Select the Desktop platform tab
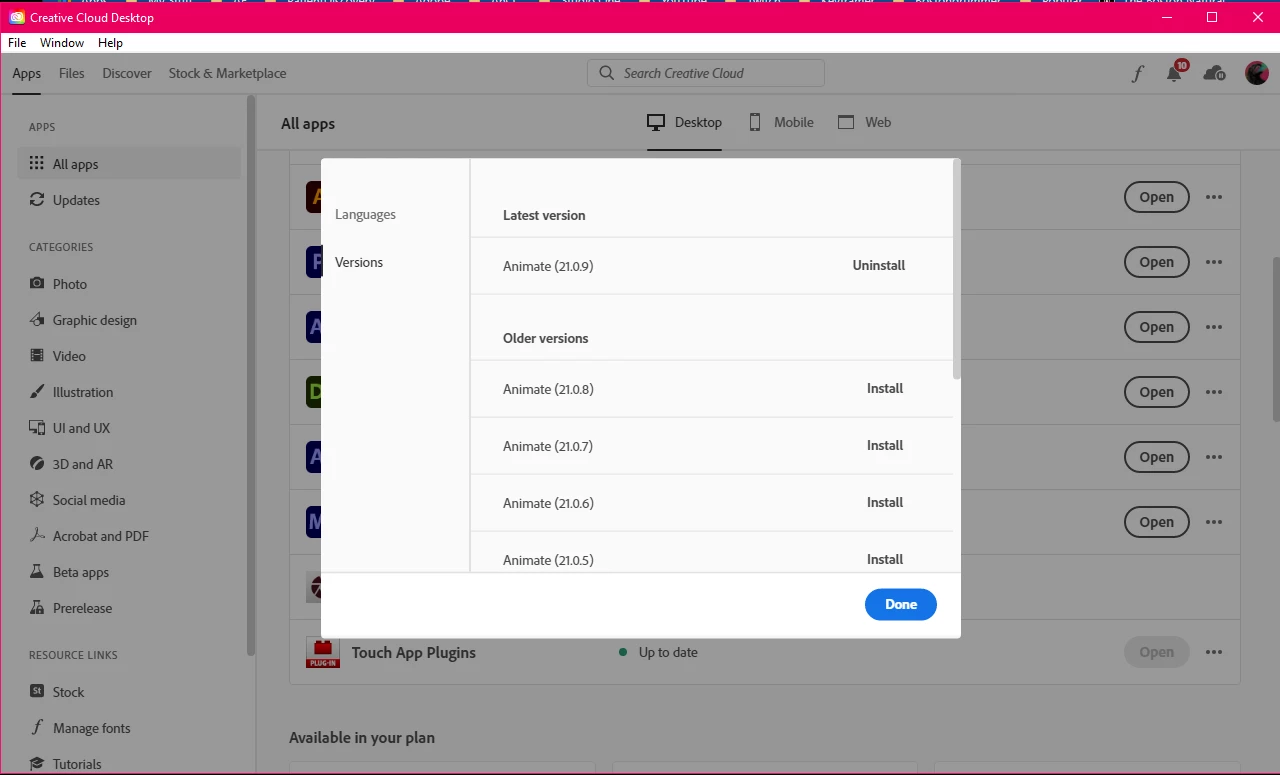The image size is (1280, 775). pos(684,122)
